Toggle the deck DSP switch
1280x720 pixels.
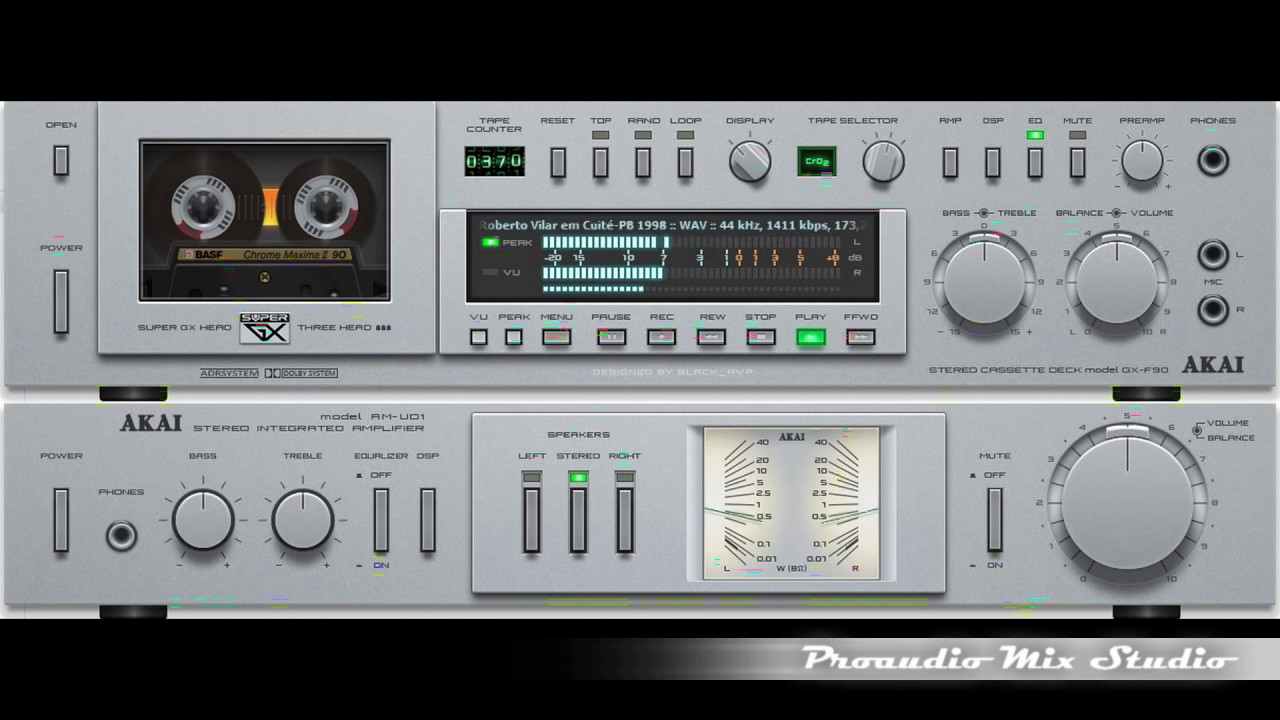coord(993,162)
